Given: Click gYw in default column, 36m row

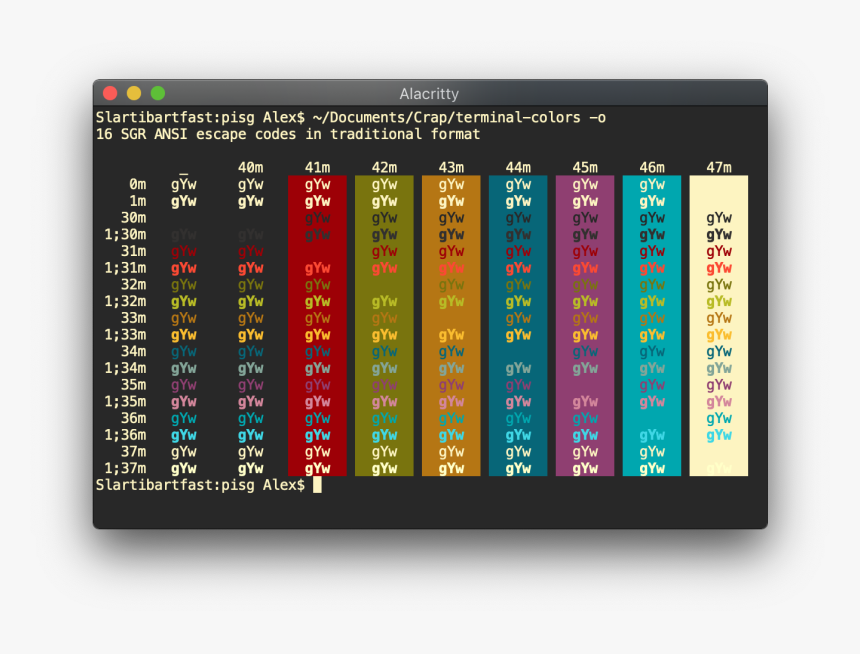Looking at the screenshot, I should (x=184, y=419).
